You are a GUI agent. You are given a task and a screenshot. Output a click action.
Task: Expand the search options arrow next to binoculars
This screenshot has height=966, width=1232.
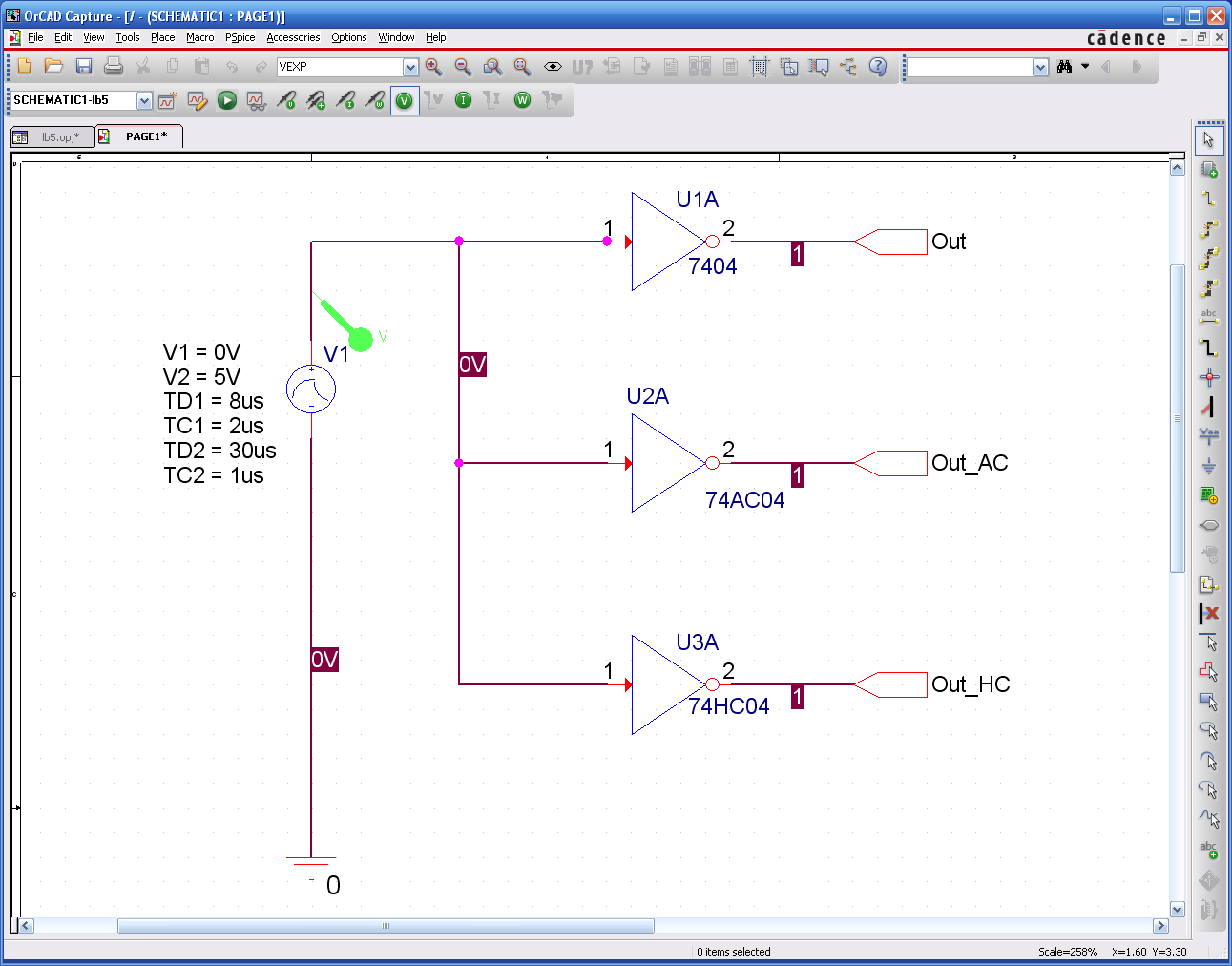[1085, 67]
